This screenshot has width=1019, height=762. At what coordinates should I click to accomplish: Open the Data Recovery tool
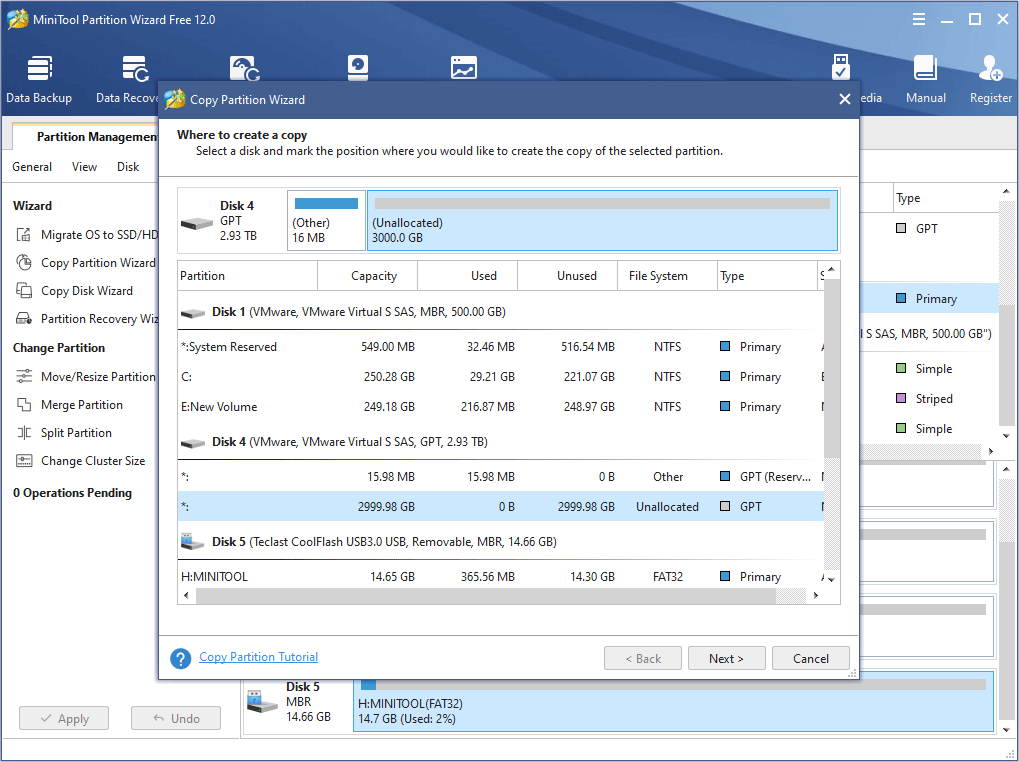(129, 79)
